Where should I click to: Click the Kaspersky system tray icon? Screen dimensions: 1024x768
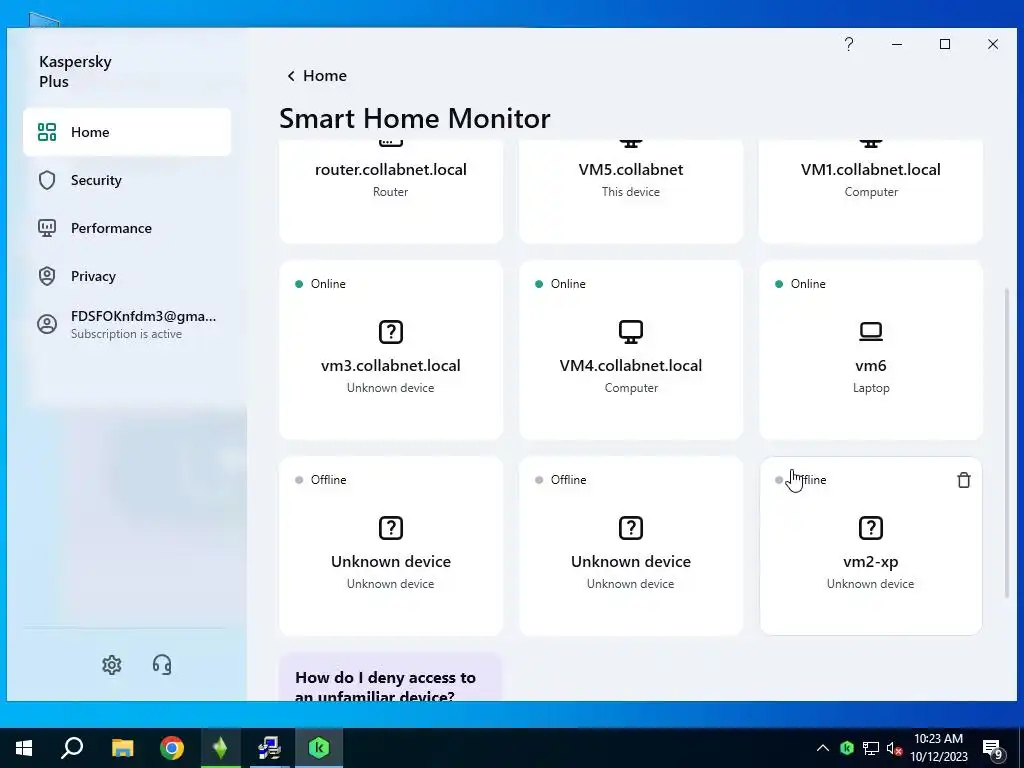pos(847,748)
